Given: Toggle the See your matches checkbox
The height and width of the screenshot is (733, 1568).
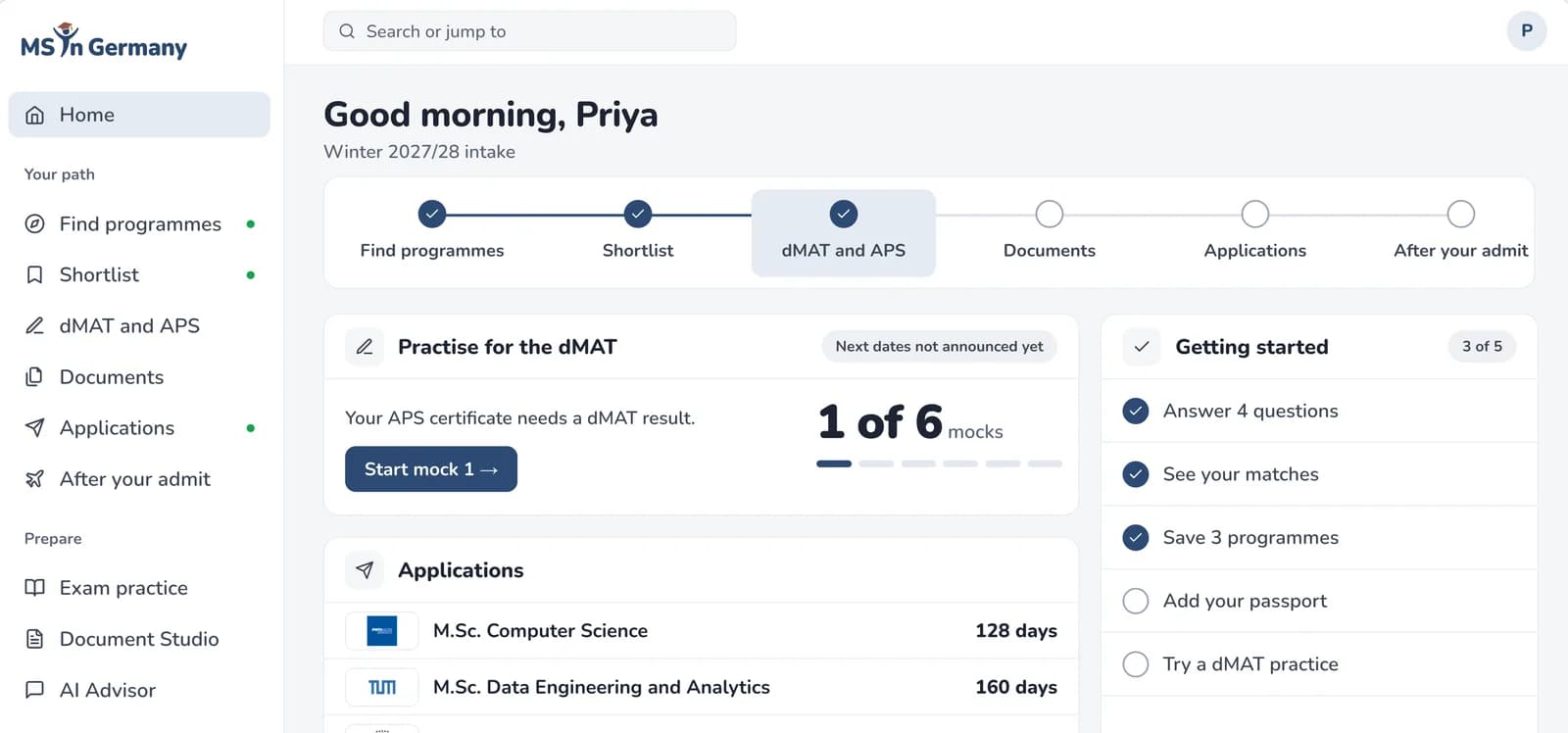Looking at the screenshot, I should pyautogui.click(x=1136, y=474).
